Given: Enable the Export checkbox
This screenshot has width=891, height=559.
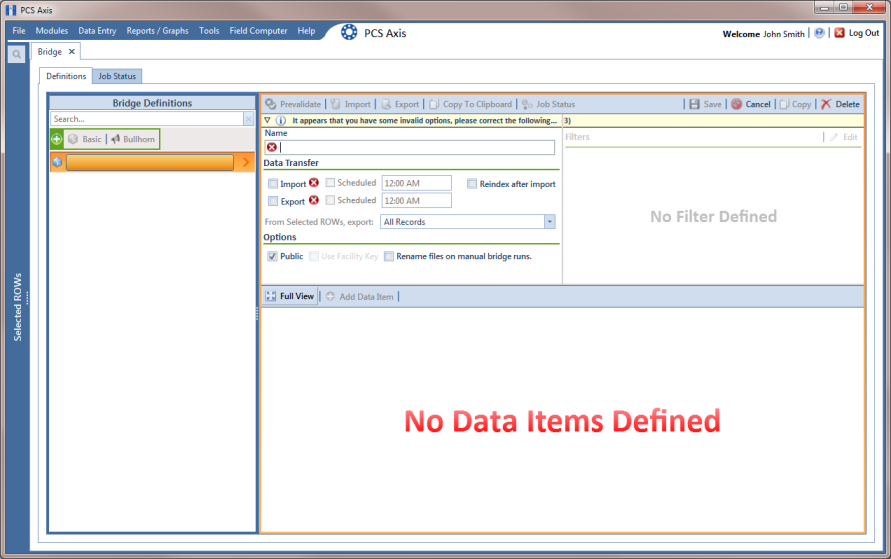Looking at the screenshot, I should pos(273,201).
